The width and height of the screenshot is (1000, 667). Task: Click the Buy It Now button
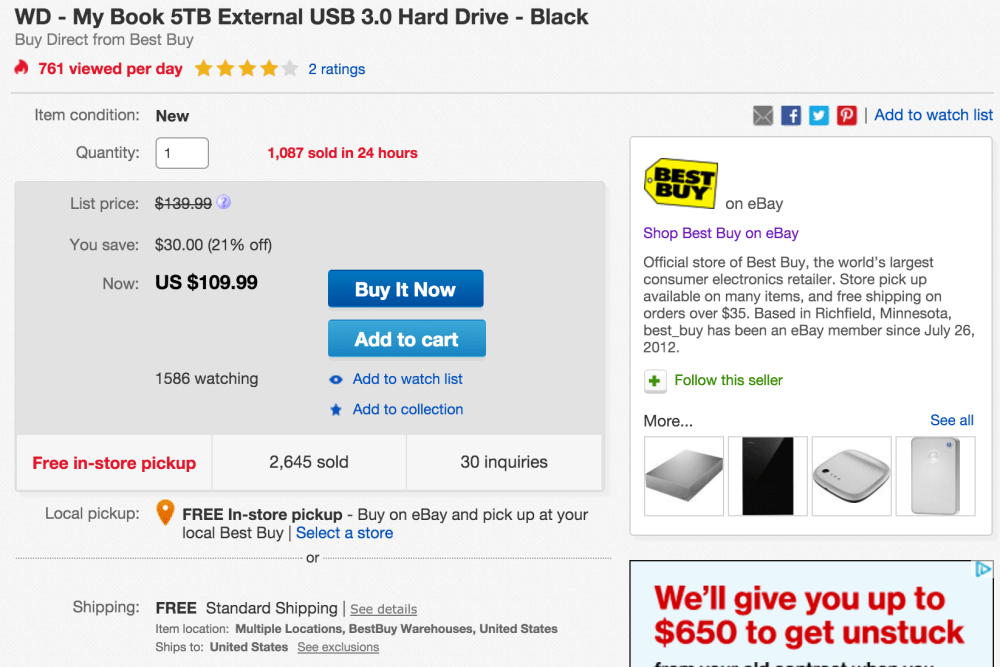click(x=406, y=289)
